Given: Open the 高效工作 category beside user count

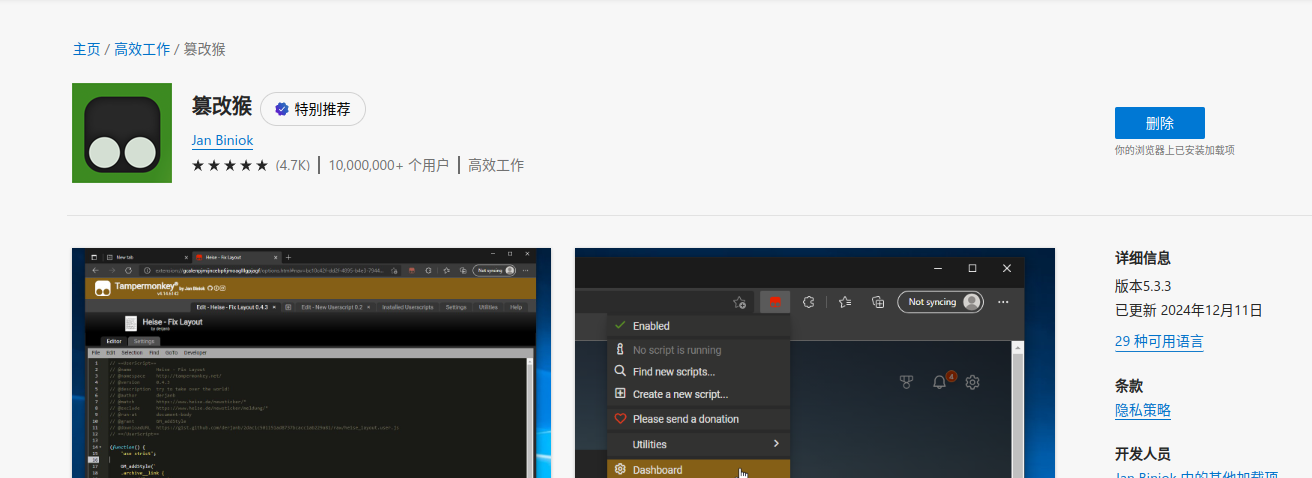Looking at the screenshot, I should (496, 165).
